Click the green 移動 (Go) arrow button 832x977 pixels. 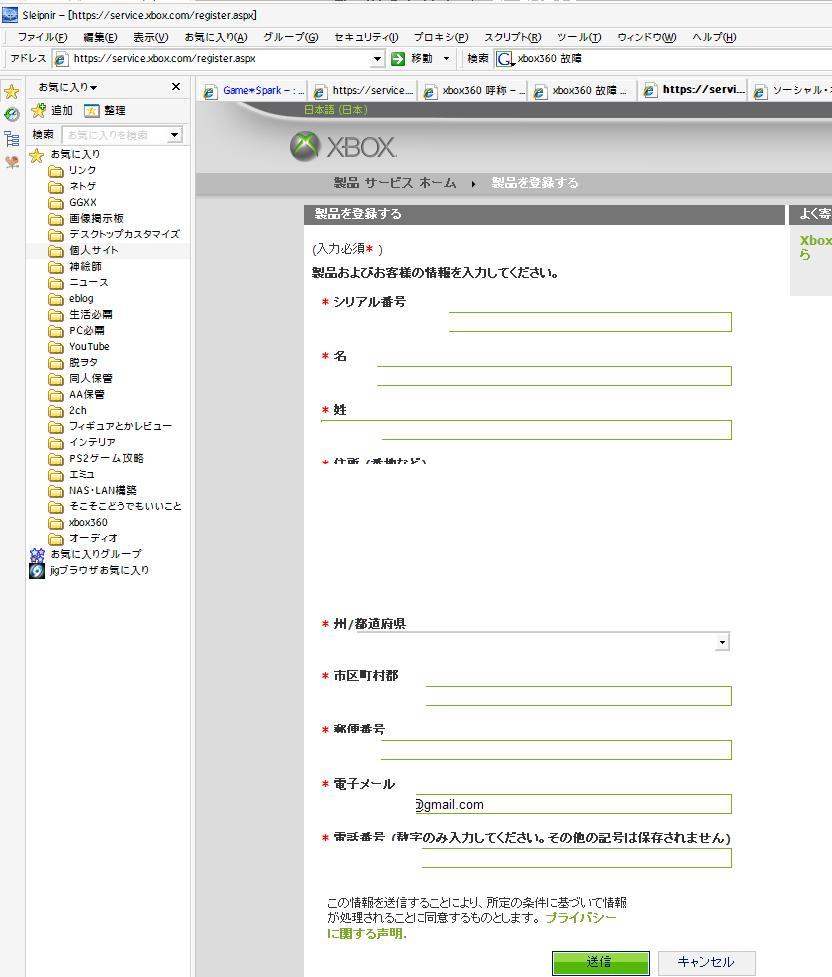(398, 59)
